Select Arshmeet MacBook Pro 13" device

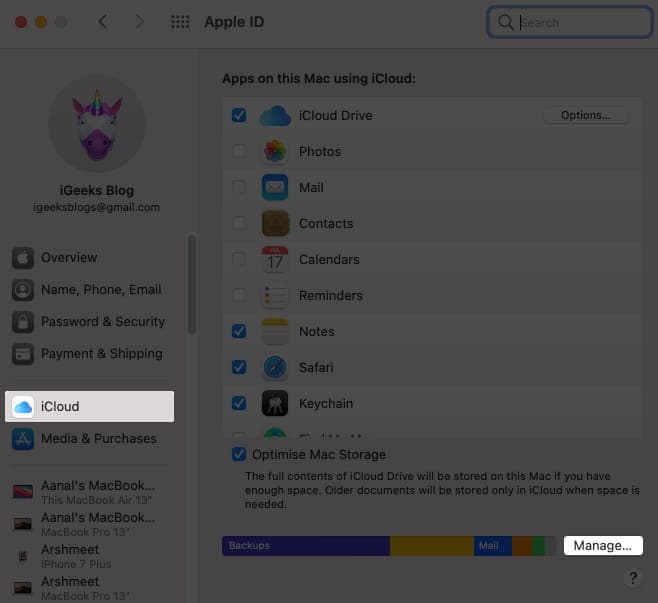pos(89,588)
